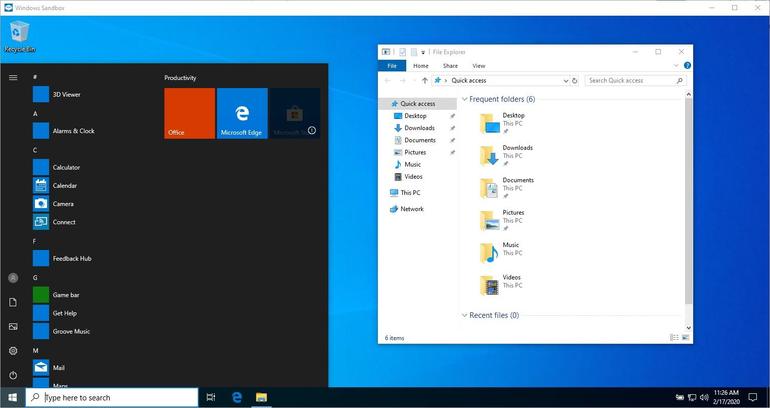Refresh the Quick access address bar
The width and height of the screenshot is (770, 408).
click(x=575, y=81)
